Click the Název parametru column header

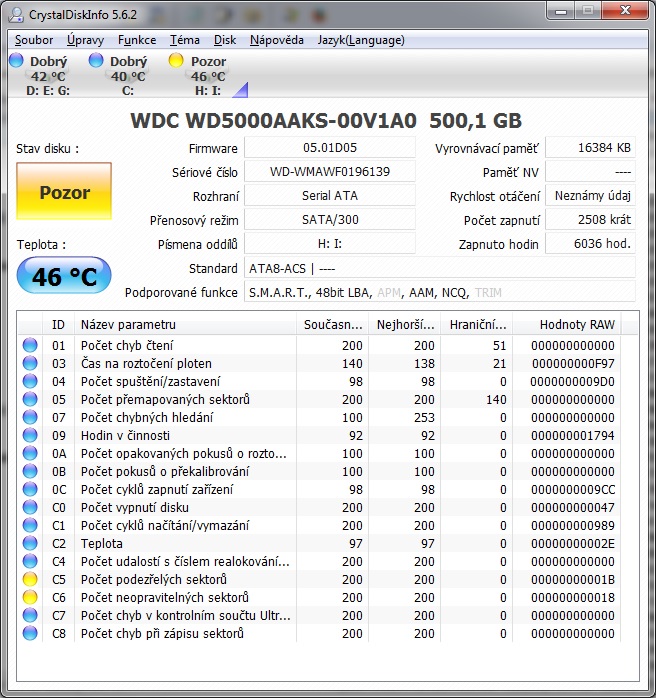coord(186,325)
